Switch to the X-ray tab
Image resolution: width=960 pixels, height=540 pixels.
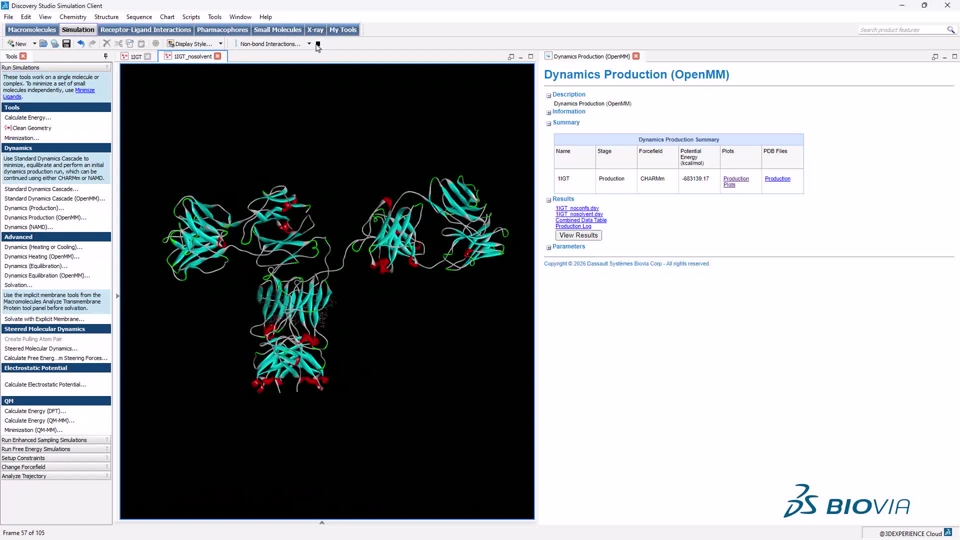click(315, 29)
